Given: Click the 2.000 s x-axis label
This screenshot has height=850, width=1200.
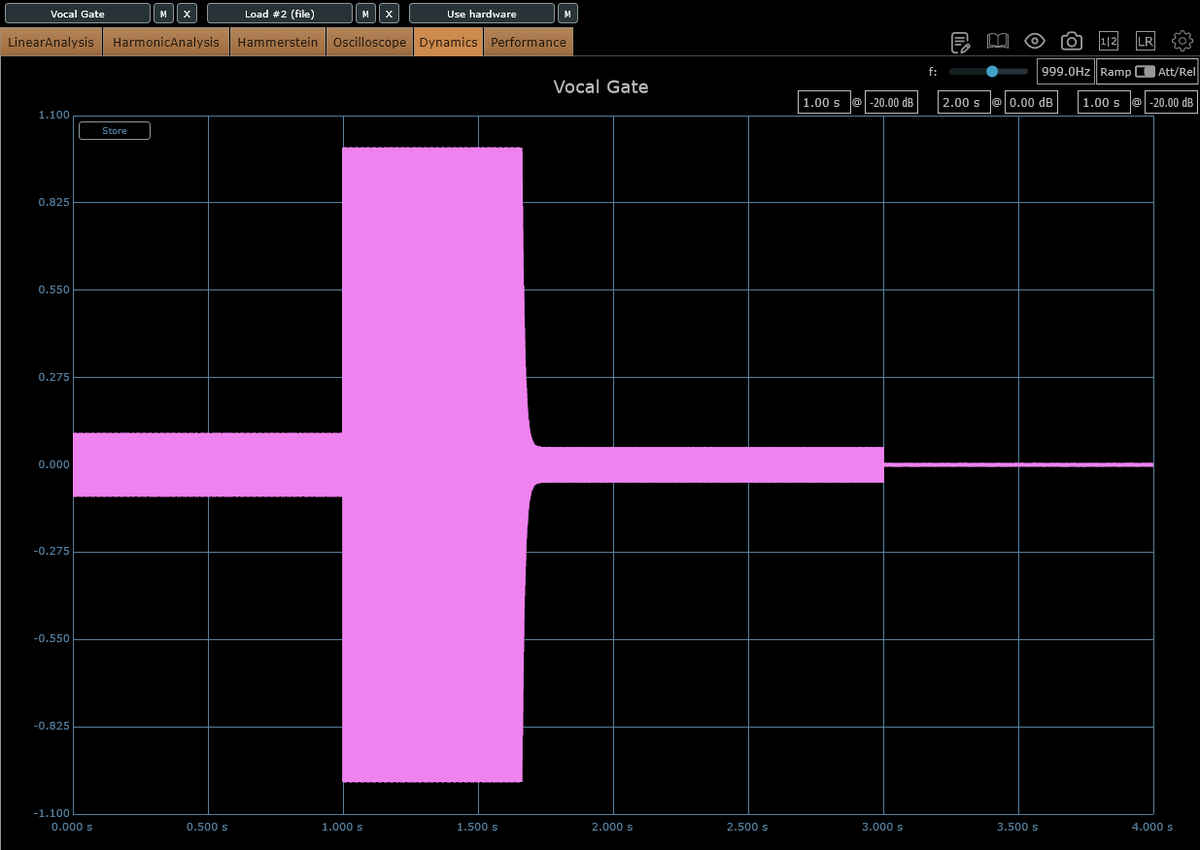Looking at the screenshot, I should coord(613,827).
